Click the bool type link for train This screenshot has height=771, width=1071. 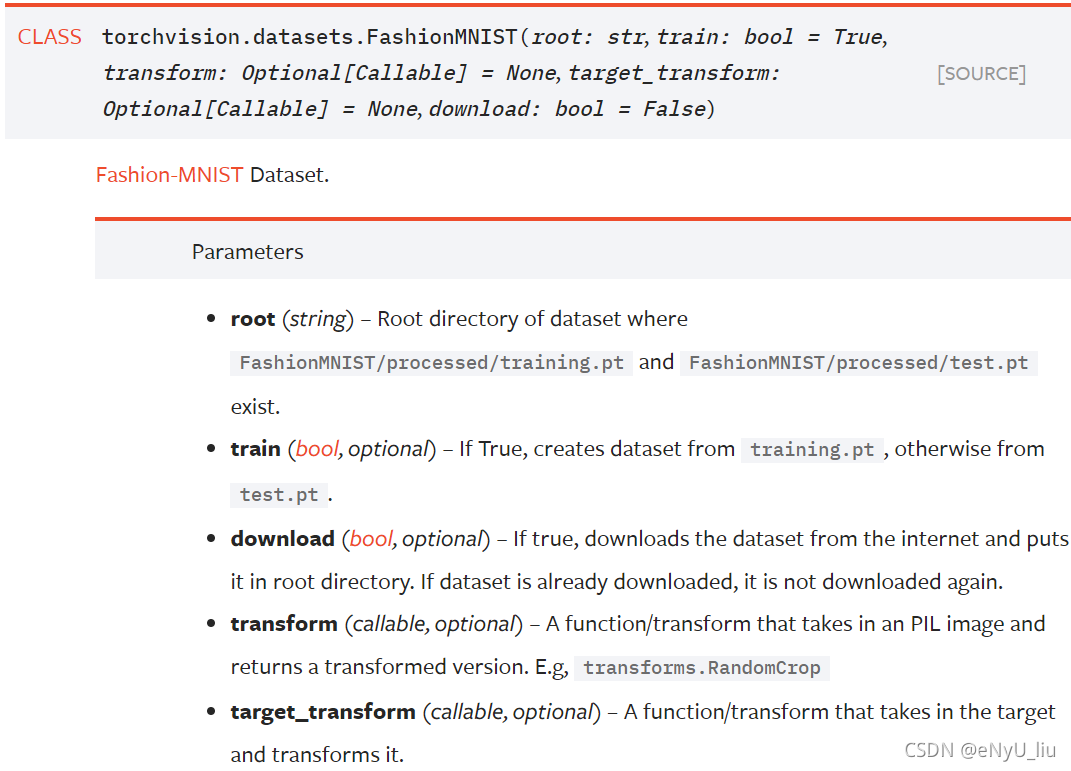tap(317, 449)
